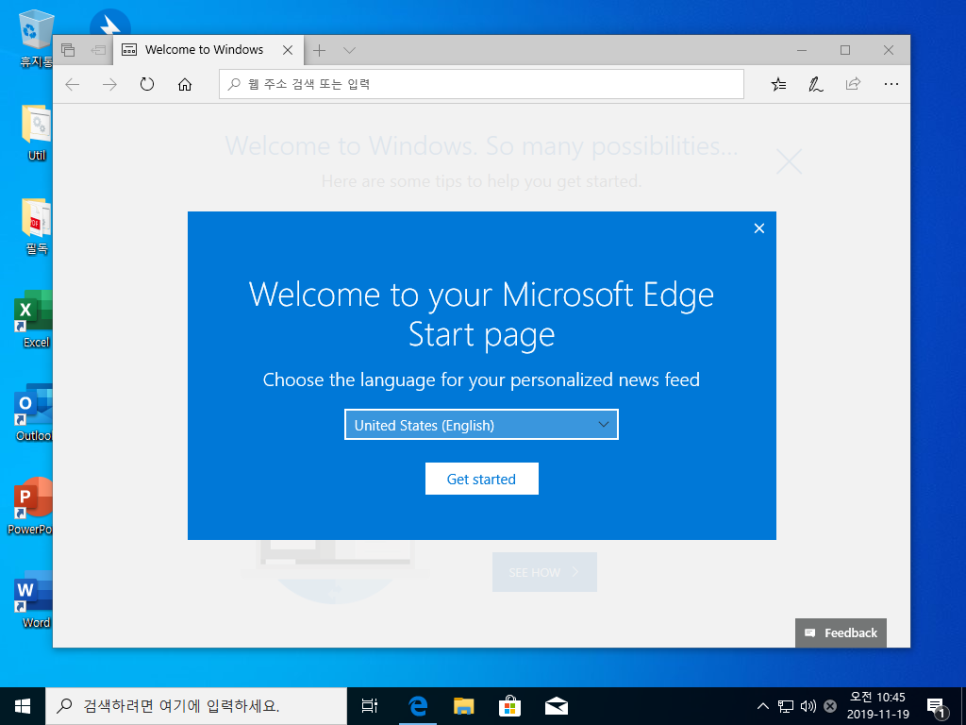Select the Outlook desktop shortcut
This screenshot has width=966, height=725.
33,413
